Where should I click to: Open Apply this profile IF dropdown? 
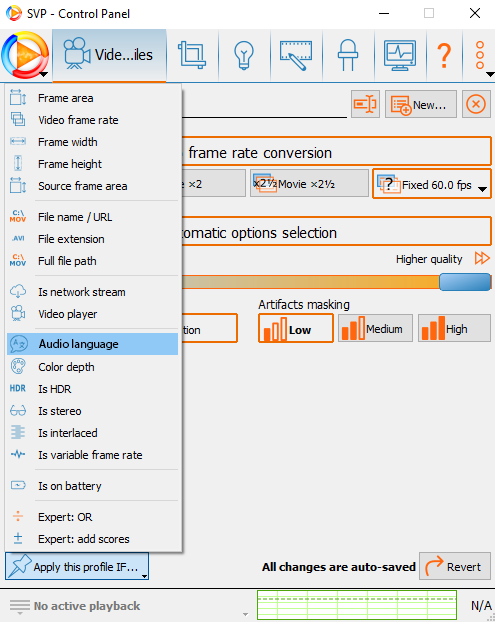(77, 566)
